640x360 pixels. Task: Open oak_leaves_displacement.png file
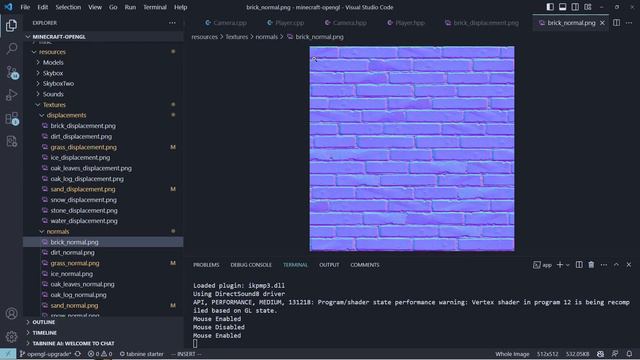coord(103,168)
